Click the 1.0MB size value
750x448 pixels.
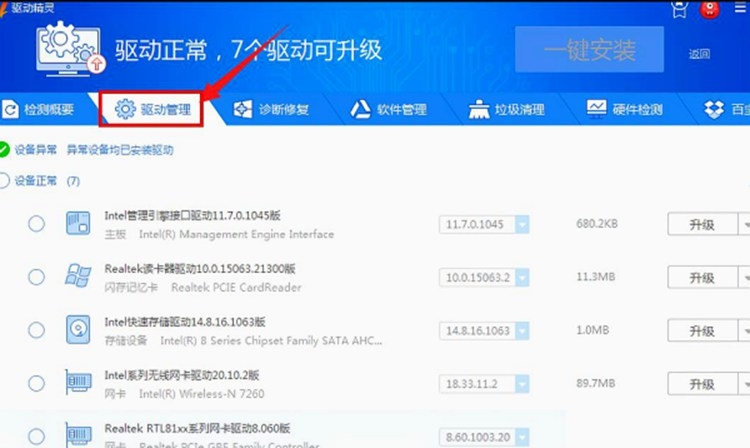tap(593, 330)
